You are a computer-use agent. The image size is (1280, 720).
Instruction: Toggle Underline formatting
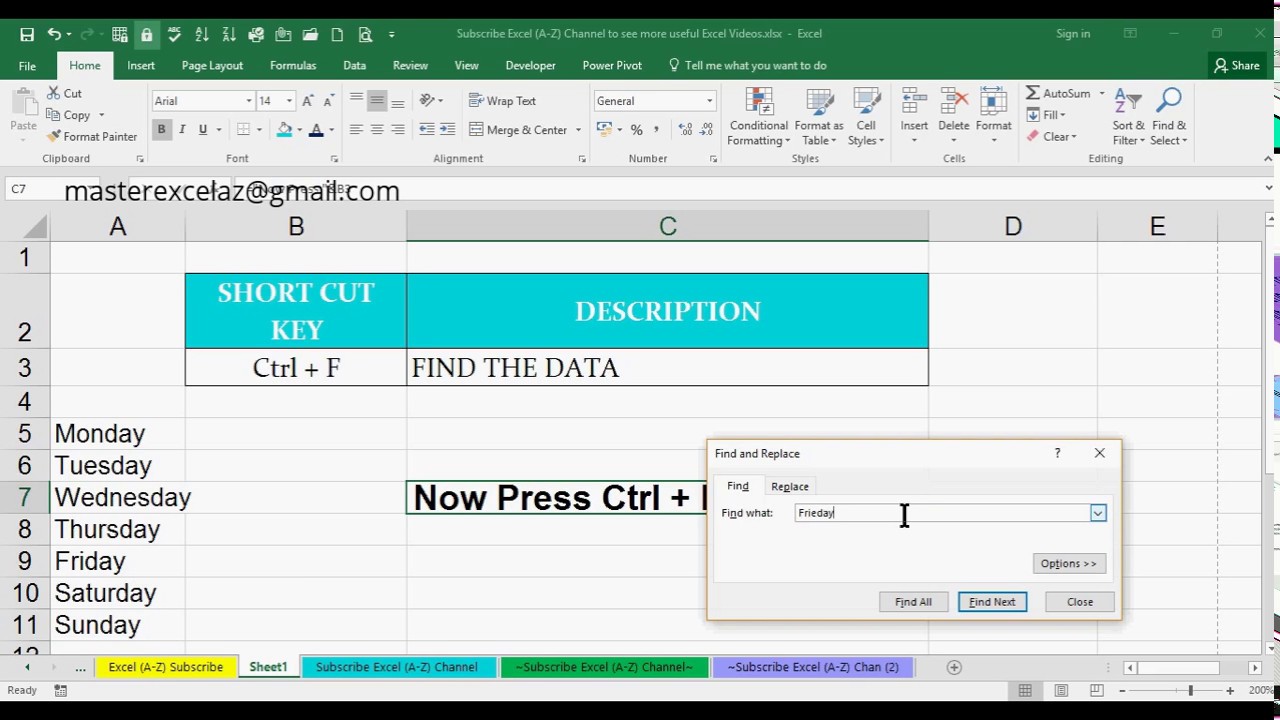(203, 130)
